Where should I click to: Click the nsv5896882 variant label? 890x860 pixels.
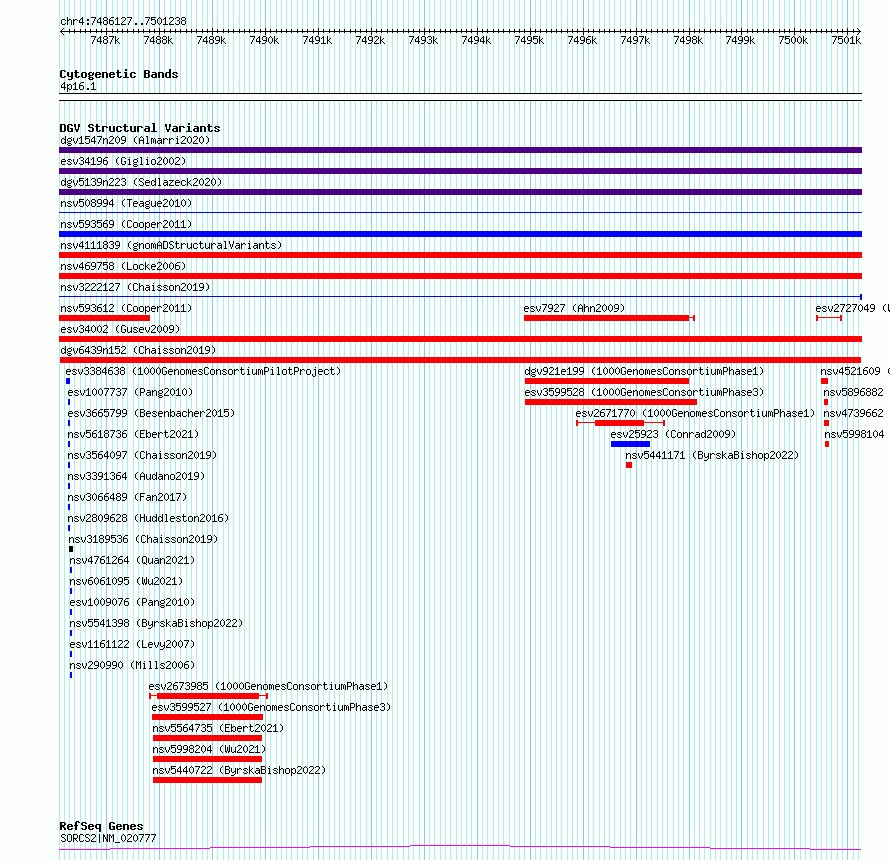pos(853,392)
